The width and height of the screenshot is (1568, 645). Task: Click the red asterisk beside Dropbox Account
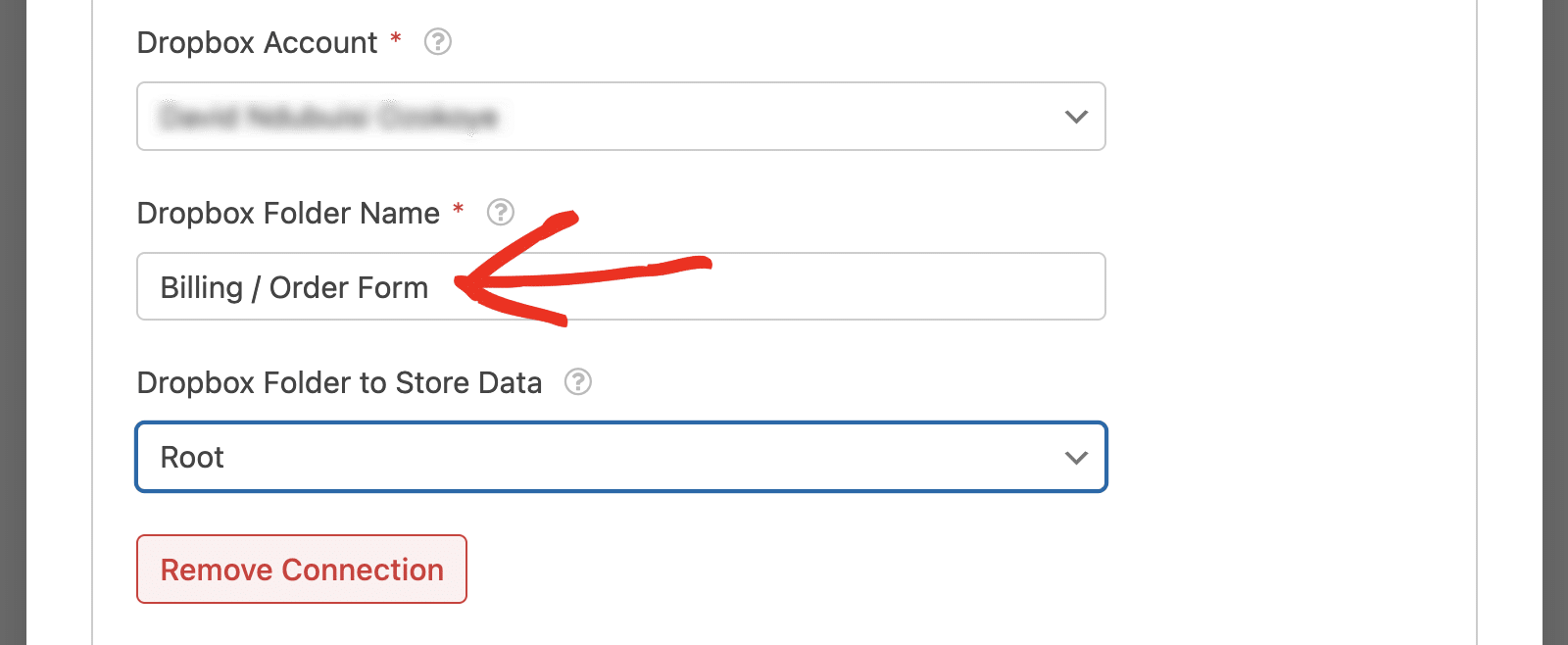396,39
